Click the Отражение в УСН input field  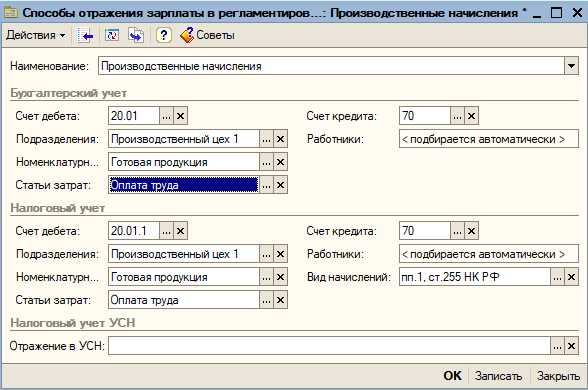329,346
